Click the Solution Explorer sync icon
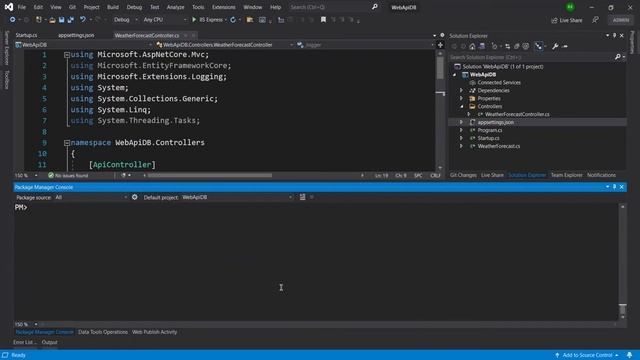Viewport: 640px width, 360px height. click(507, 47)
